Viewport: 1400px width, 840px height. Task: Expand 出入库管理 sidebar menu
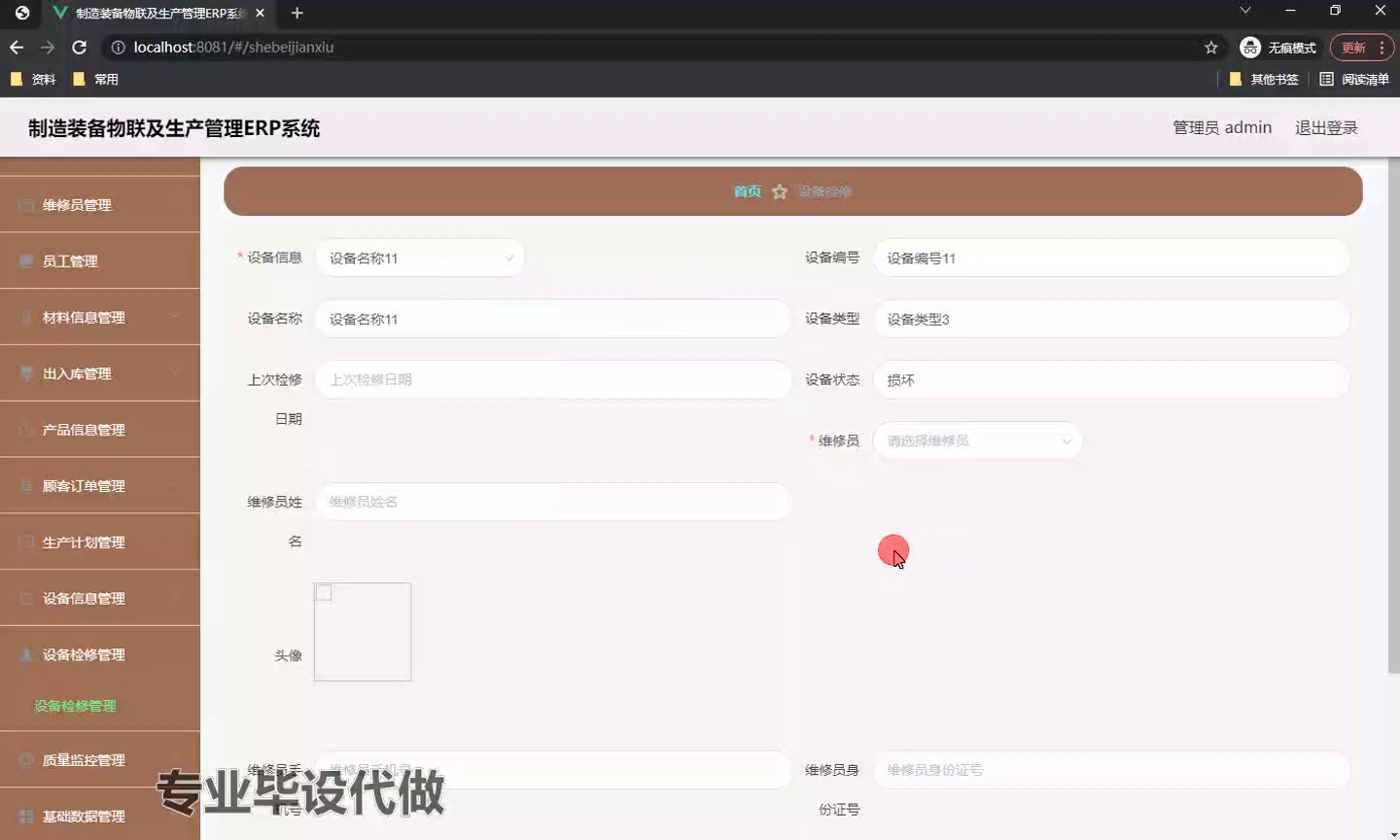click(x=99, y=373)
